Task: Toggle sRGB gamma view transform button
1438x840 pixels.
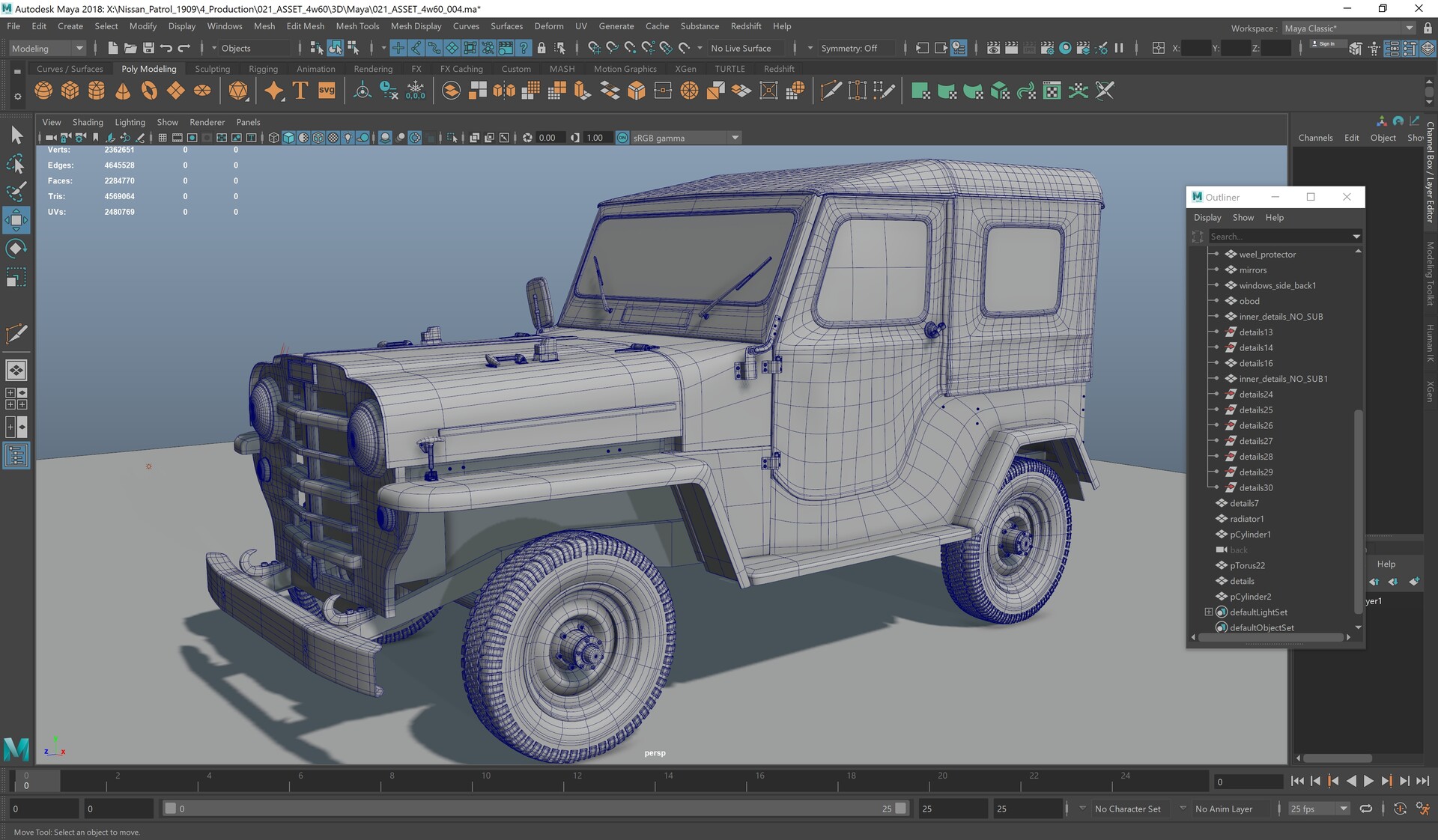Action: coord(622,138)
